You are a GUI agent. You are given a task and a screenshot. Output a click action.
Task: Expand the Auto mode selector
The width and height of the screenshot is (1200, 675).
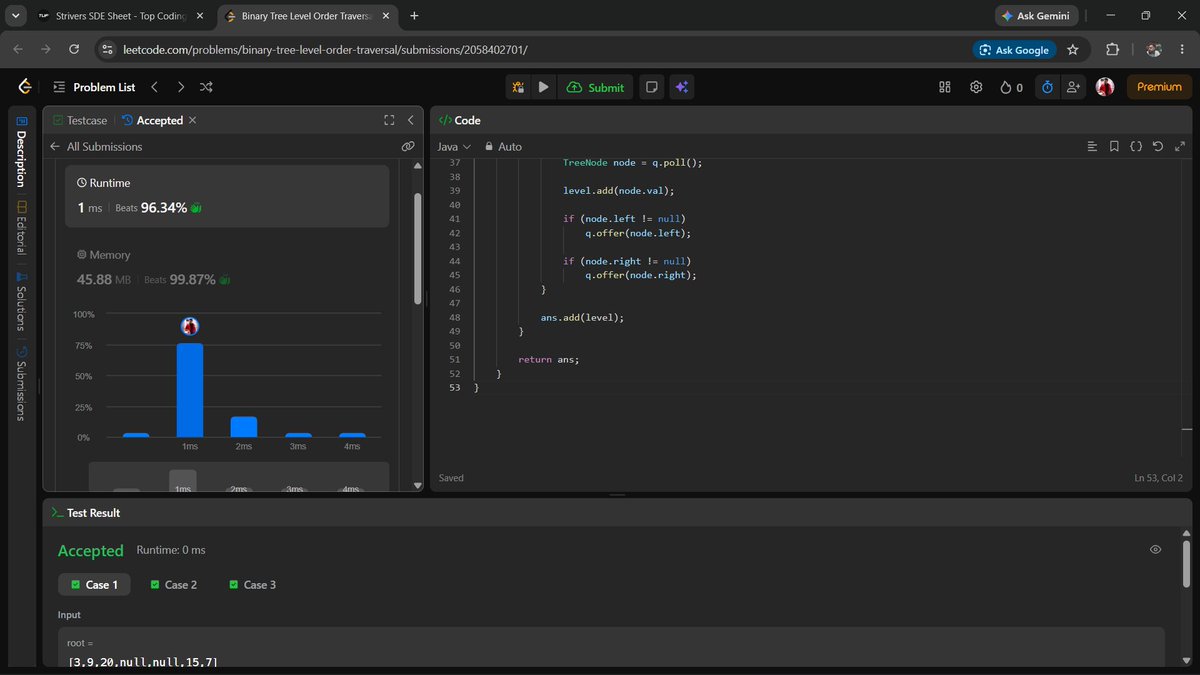point(503,146)
